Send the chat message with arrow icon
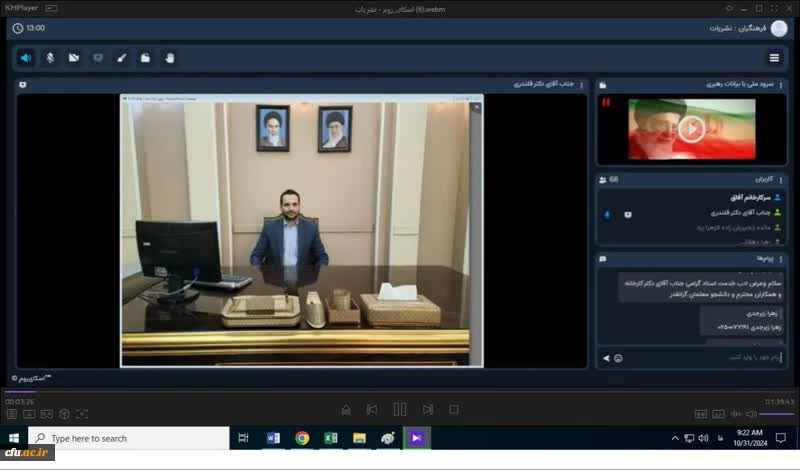Viewport: 800px width, 470px height. [605, 358]
